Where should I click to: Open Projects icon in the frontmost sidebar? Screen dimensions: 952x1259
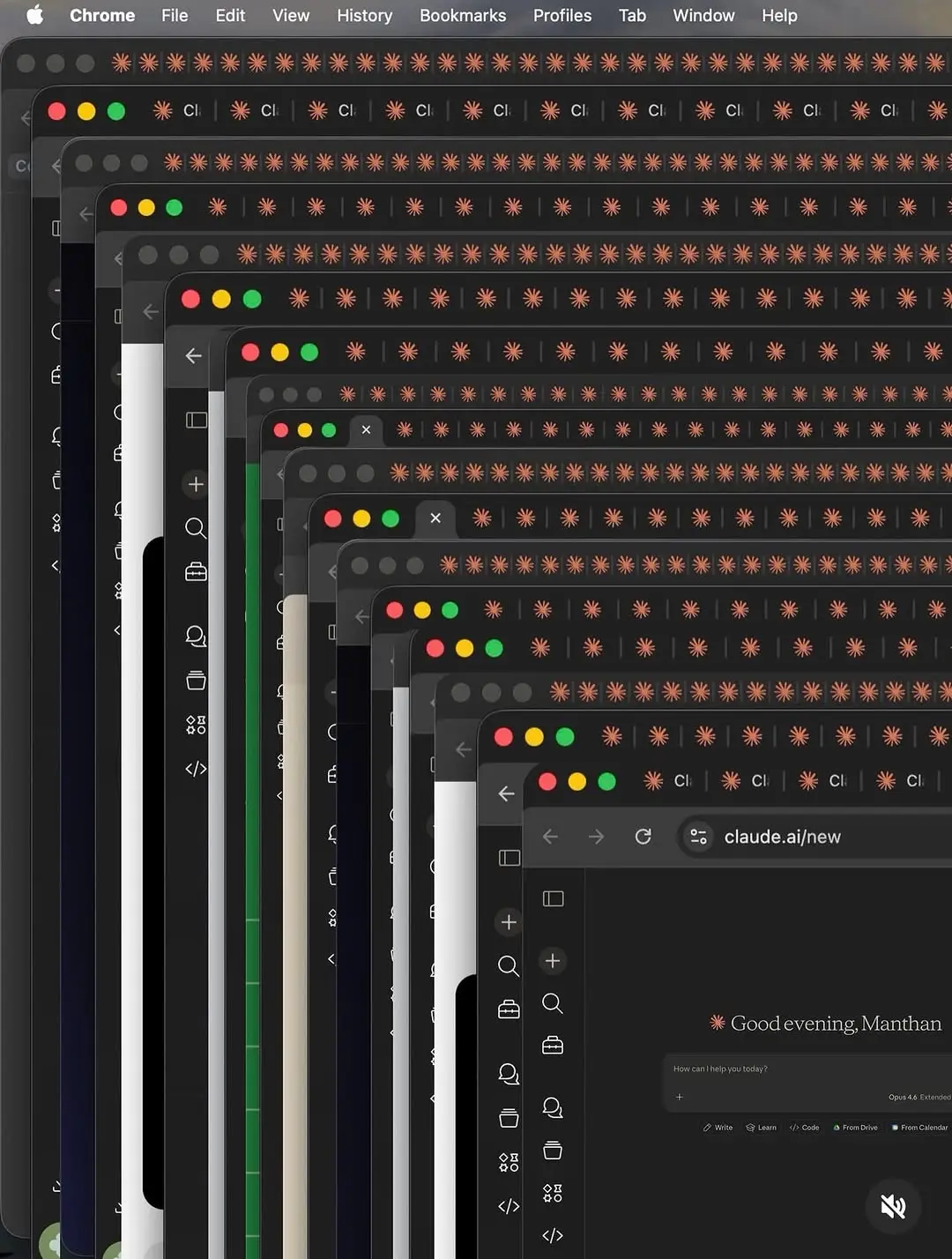tap(553, 1150)
